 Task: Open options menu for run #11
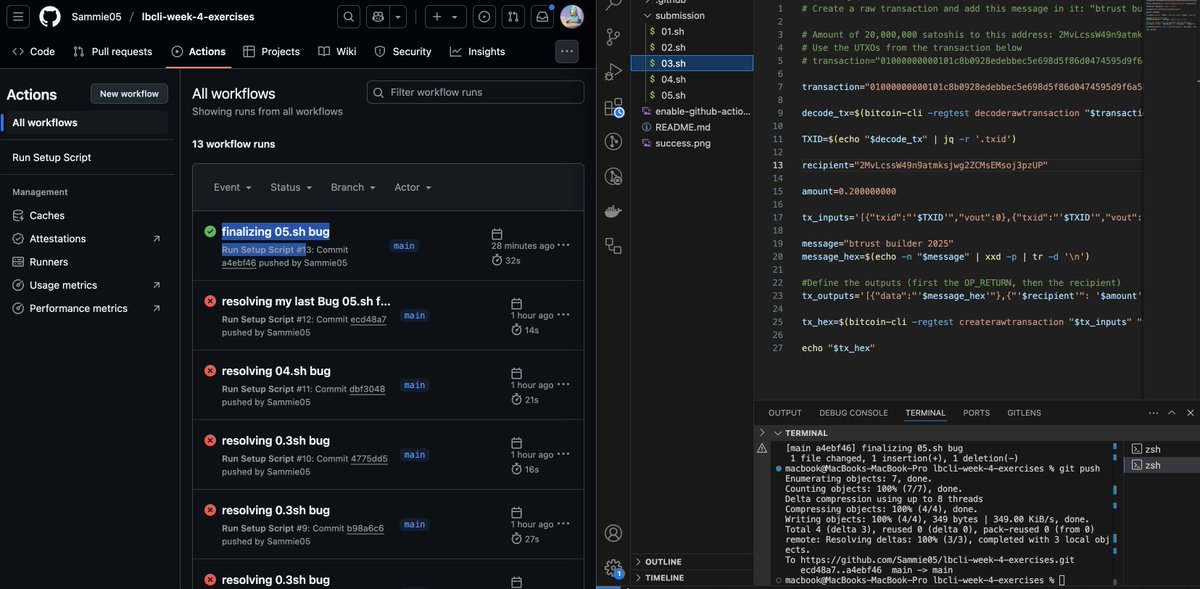[564, 385]
